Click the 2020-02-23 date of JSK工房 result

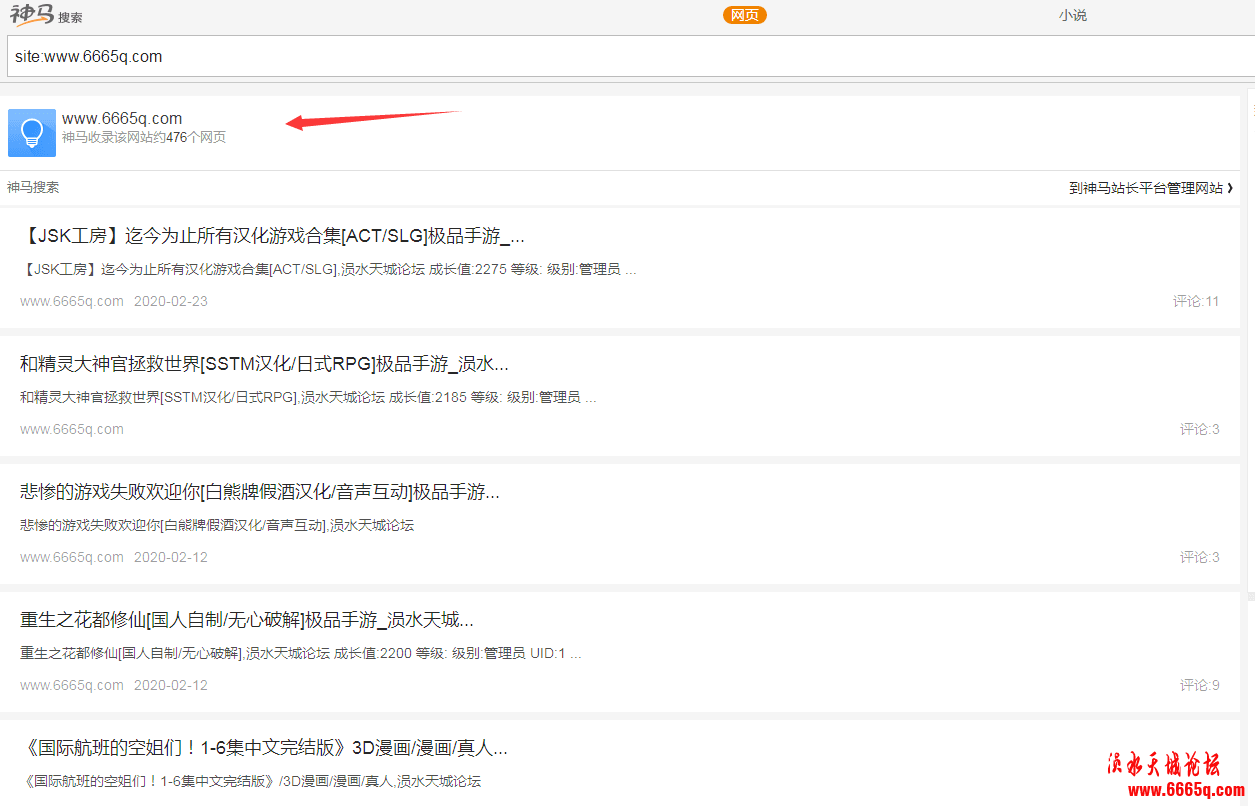tap(171, 301)
